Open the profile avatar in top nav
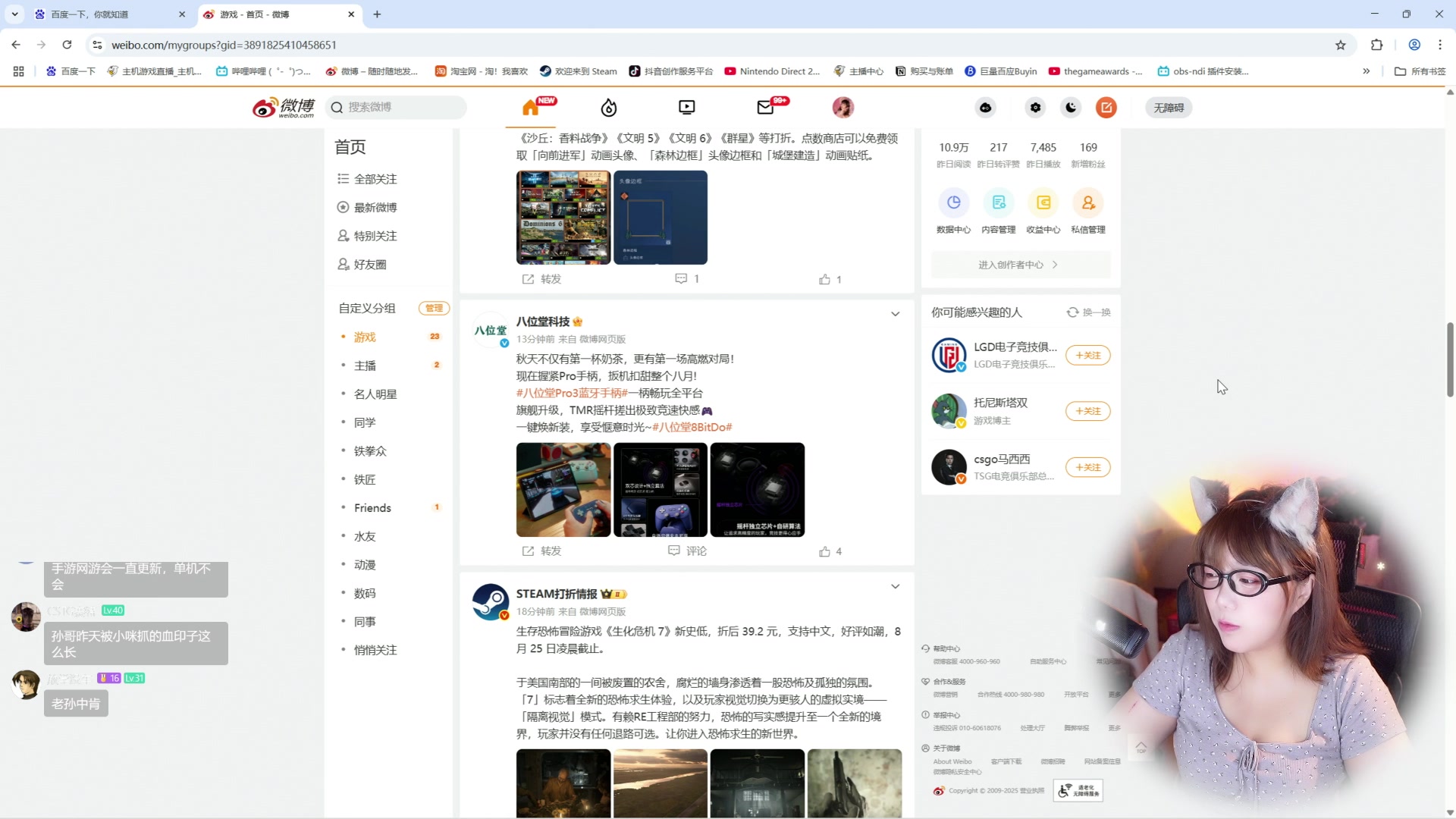This screenshot has height=819, width=1456. click(x=843, y=108)
